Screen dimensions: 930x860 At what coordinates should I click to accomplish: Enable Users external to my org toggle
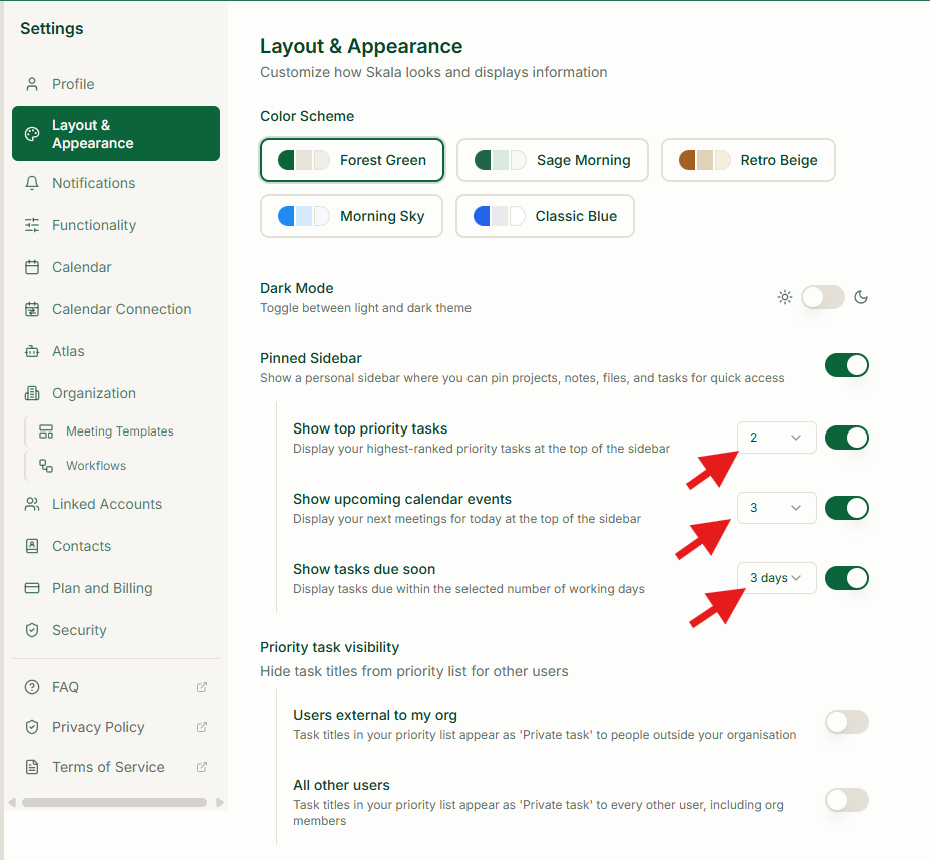click(x=846, y=722)
